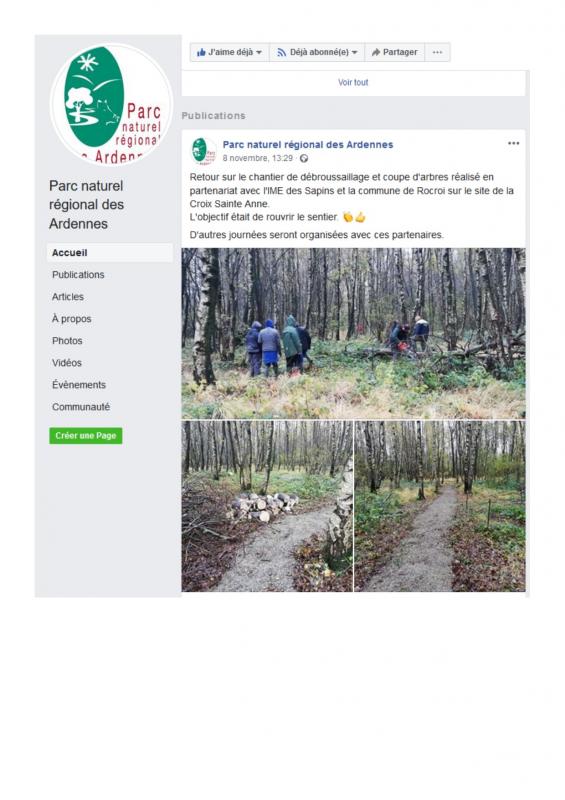
Task: Click the green Créer une Page button
Action: coord(86,436)
